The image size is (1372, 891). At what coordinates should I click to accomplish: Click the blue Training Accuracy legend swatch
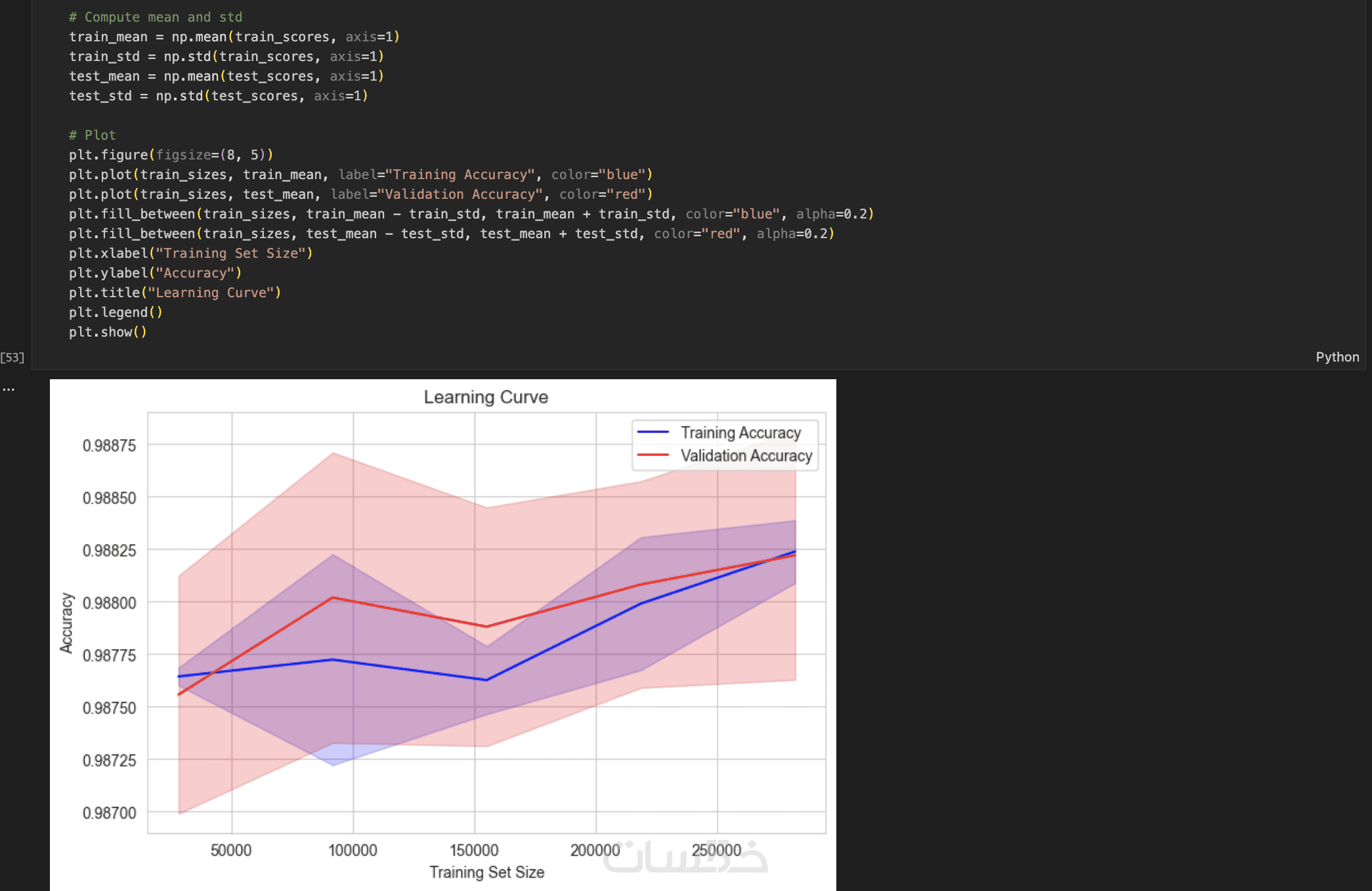(653, 432)
